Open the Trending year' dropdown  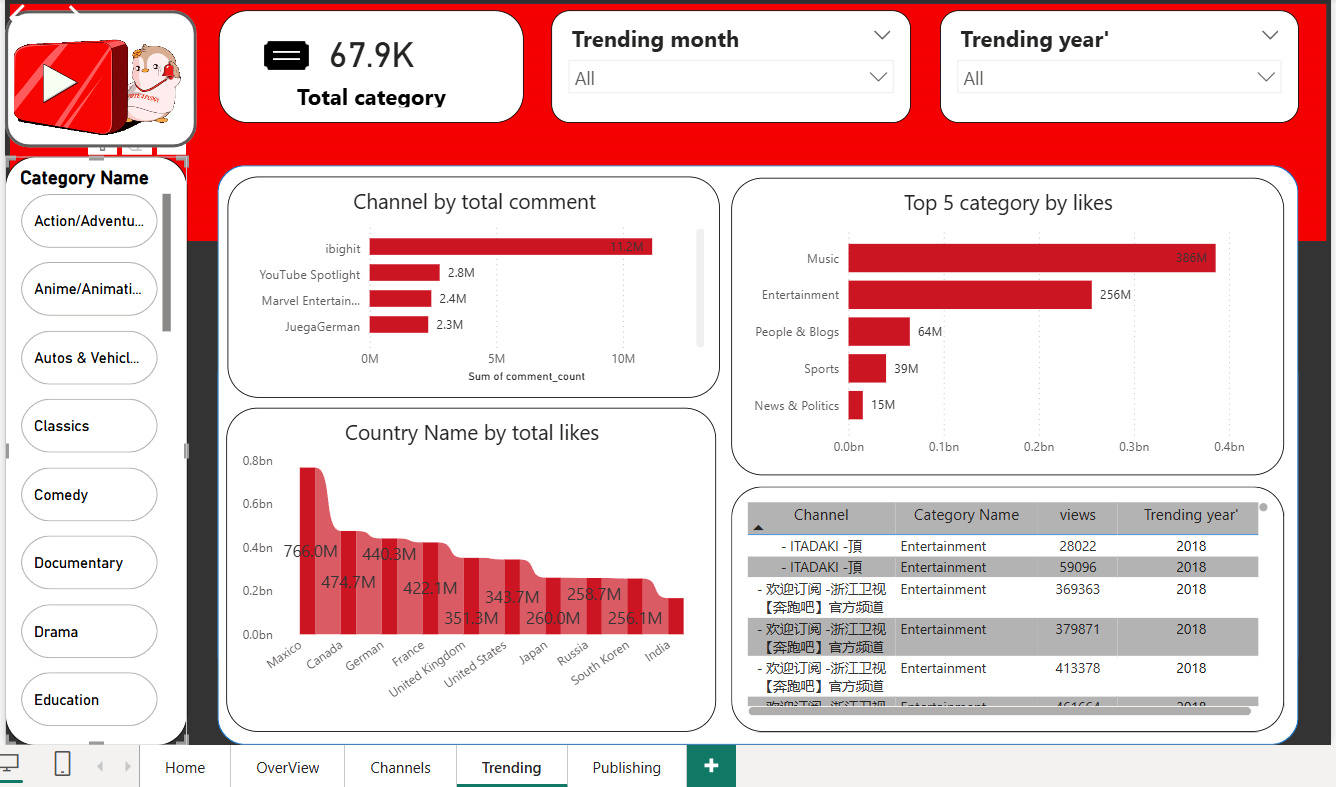click(1269, 35)
